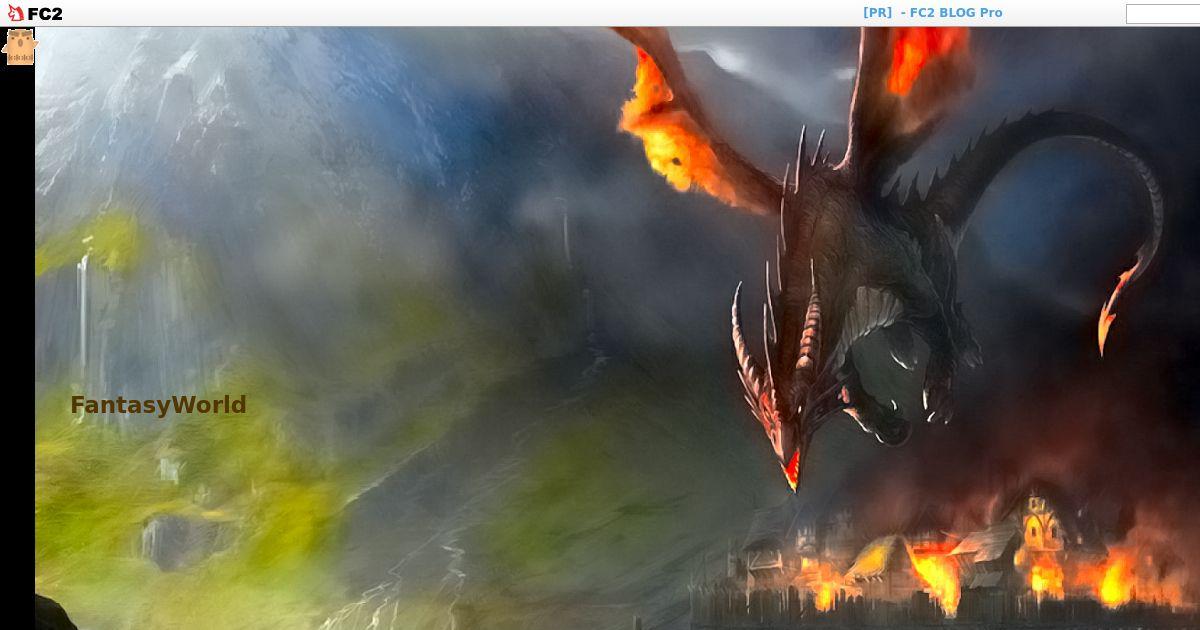
Task: Follow the [PR] link in header
Action: tap(877, 13)
